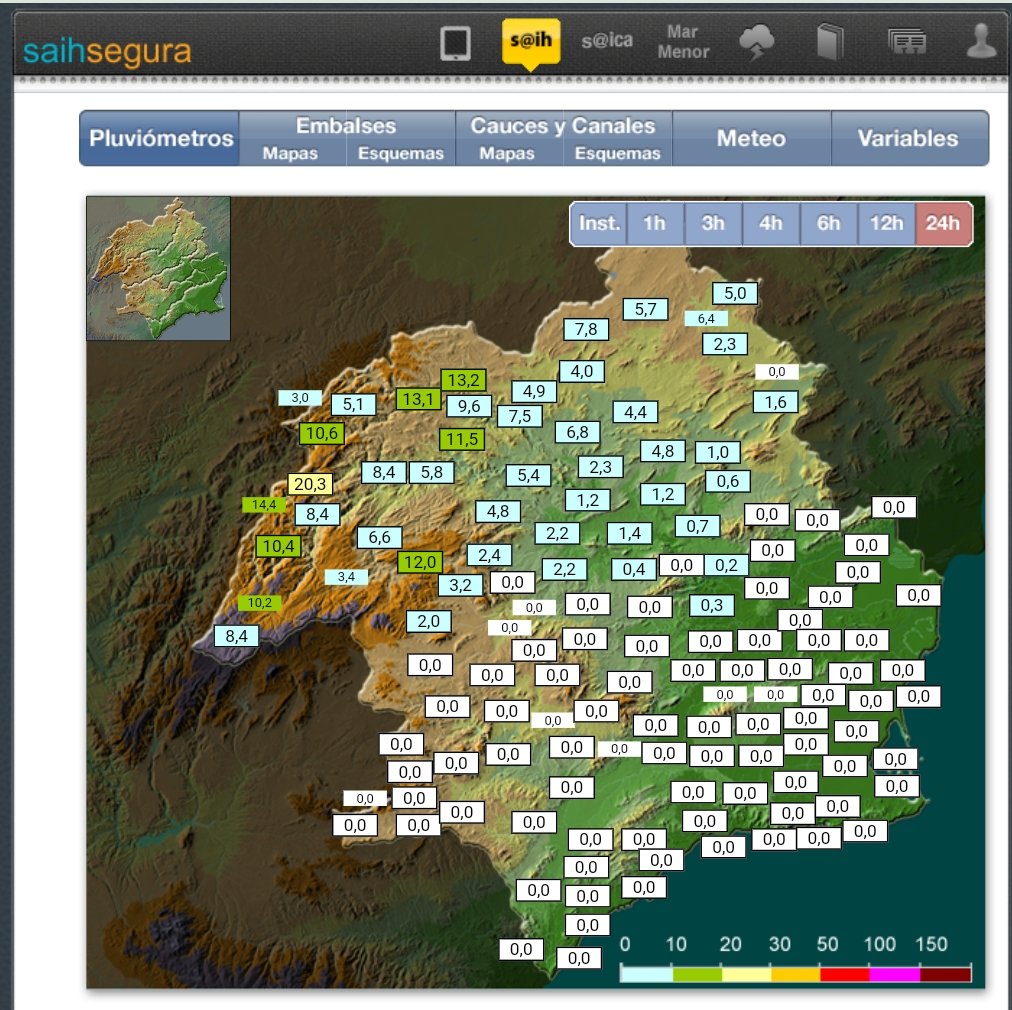
Task: Click the storm cloud weather icon
Action: (756, 42)
